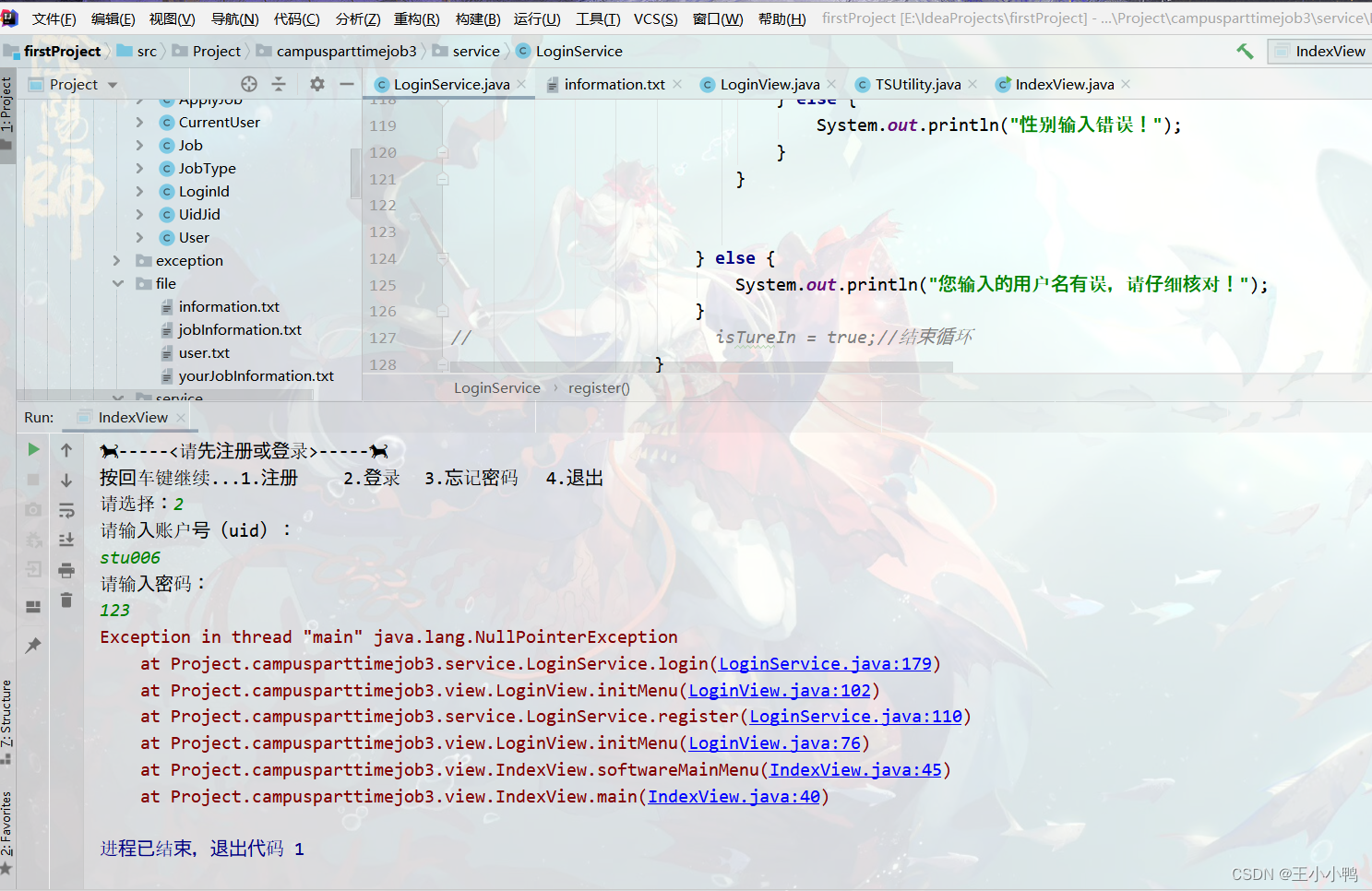Open information.txt in project tree

(x=229, y=306)
